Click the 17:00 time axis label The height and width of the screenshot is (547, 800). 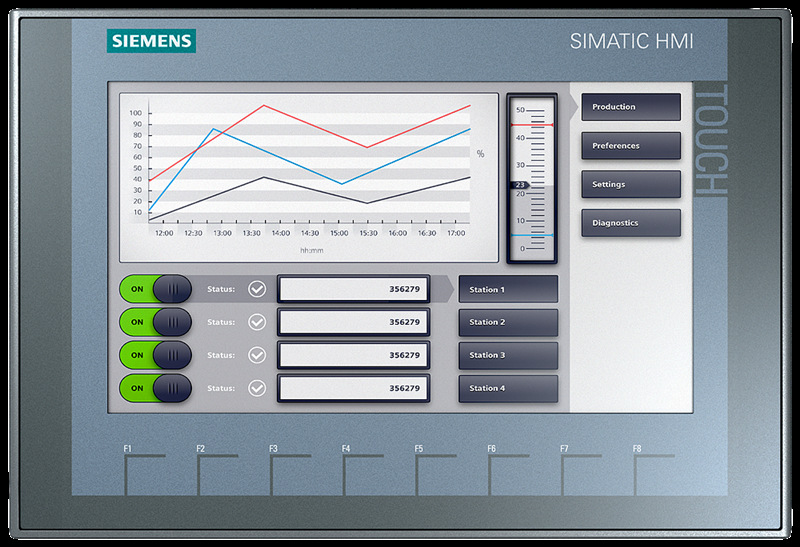tap(456, 233)
